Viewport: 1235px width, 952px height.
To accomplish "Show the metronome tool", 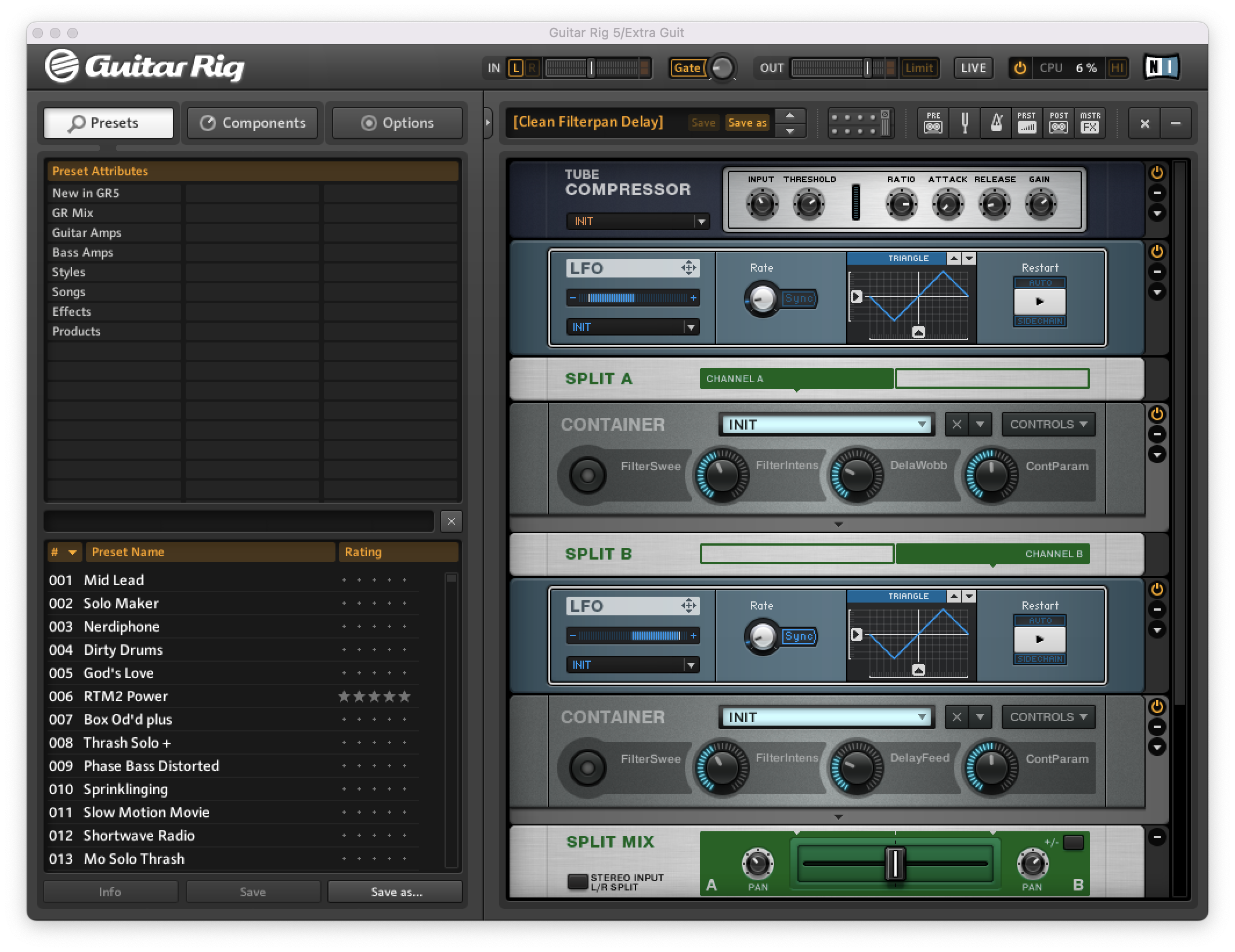I will 996,123.
